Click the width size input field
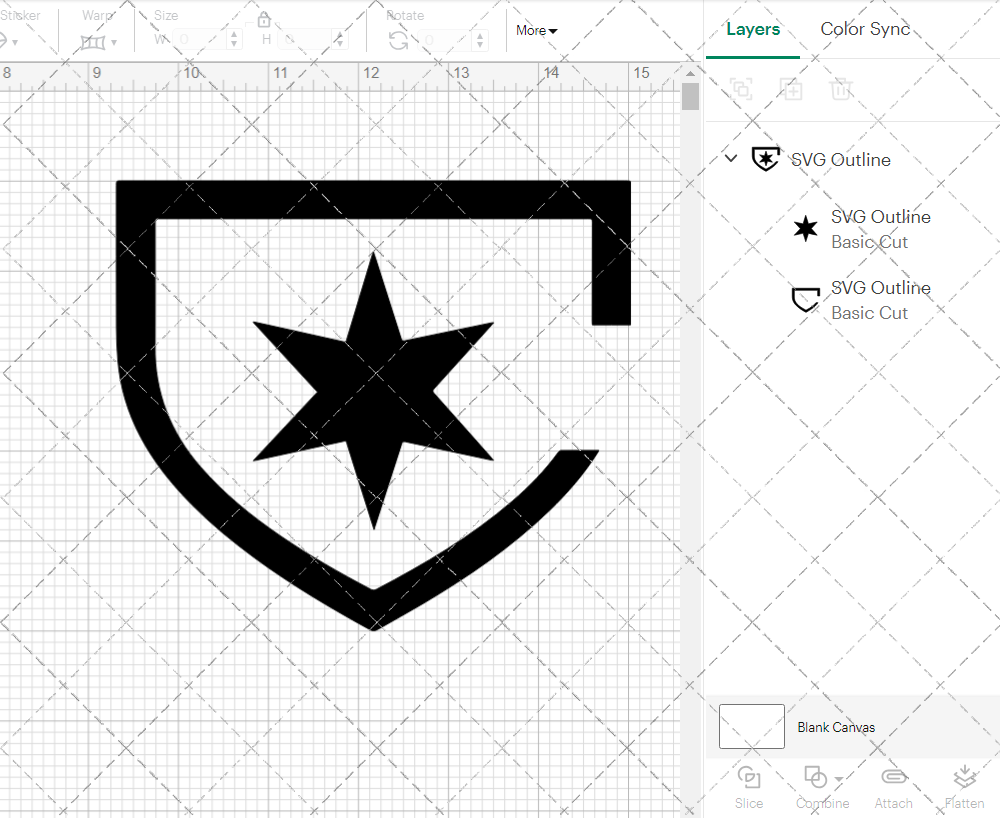Viewport: 1000px width, 818px height. click(x=200, y=40)
